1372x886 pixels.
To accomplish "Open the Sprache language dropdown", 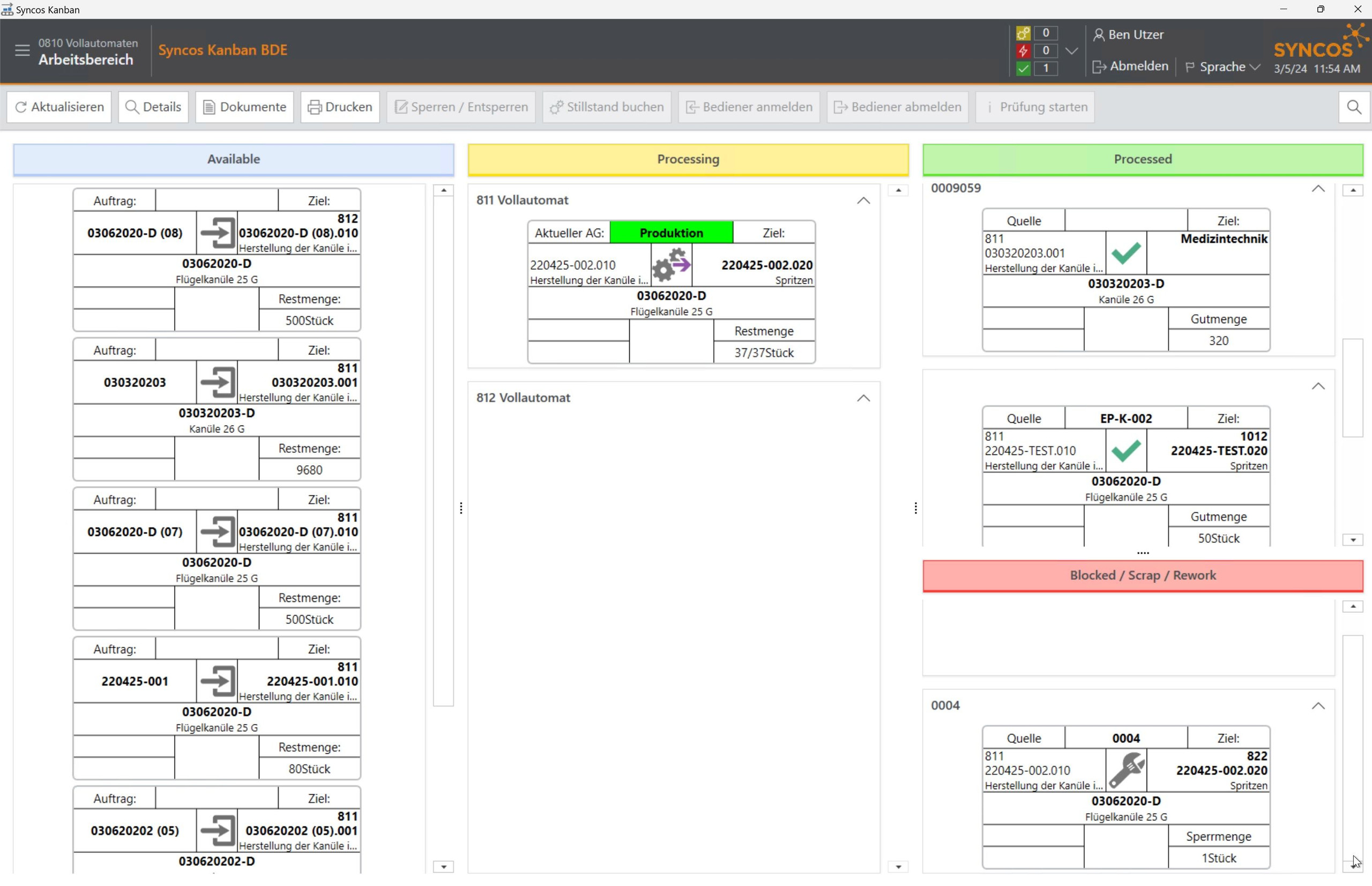I will click(x=1223, y=68).
